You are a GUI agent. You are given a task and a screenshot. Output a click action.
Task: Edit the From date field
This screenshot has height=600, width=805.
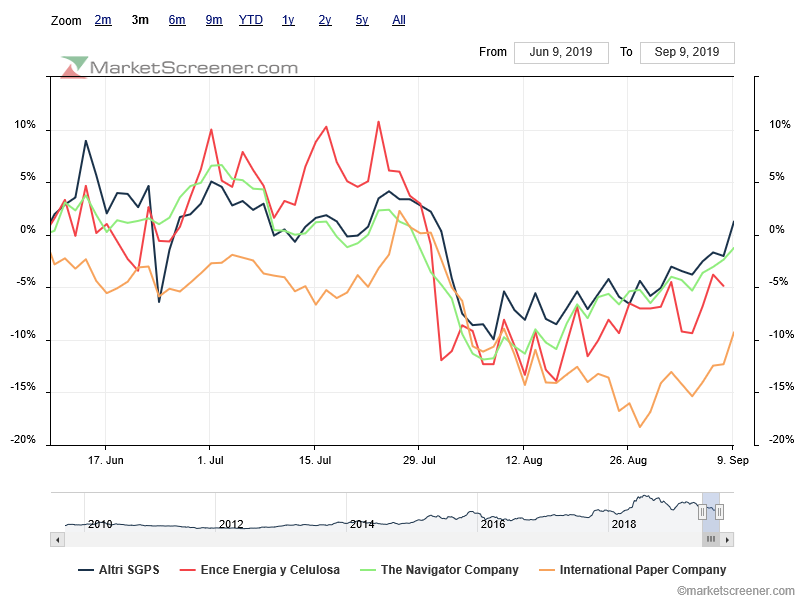(x=561, y=52)
